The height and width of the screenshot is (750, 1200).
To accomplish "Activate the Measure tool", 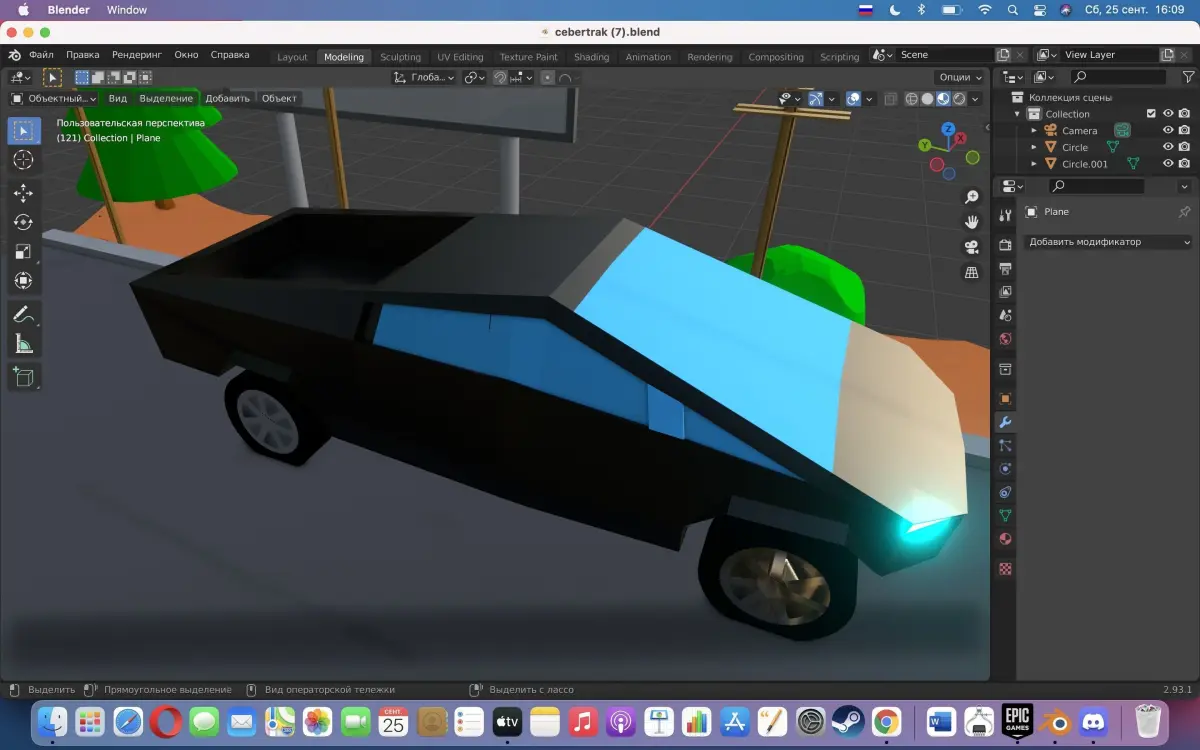I will [x=24, y=344].
